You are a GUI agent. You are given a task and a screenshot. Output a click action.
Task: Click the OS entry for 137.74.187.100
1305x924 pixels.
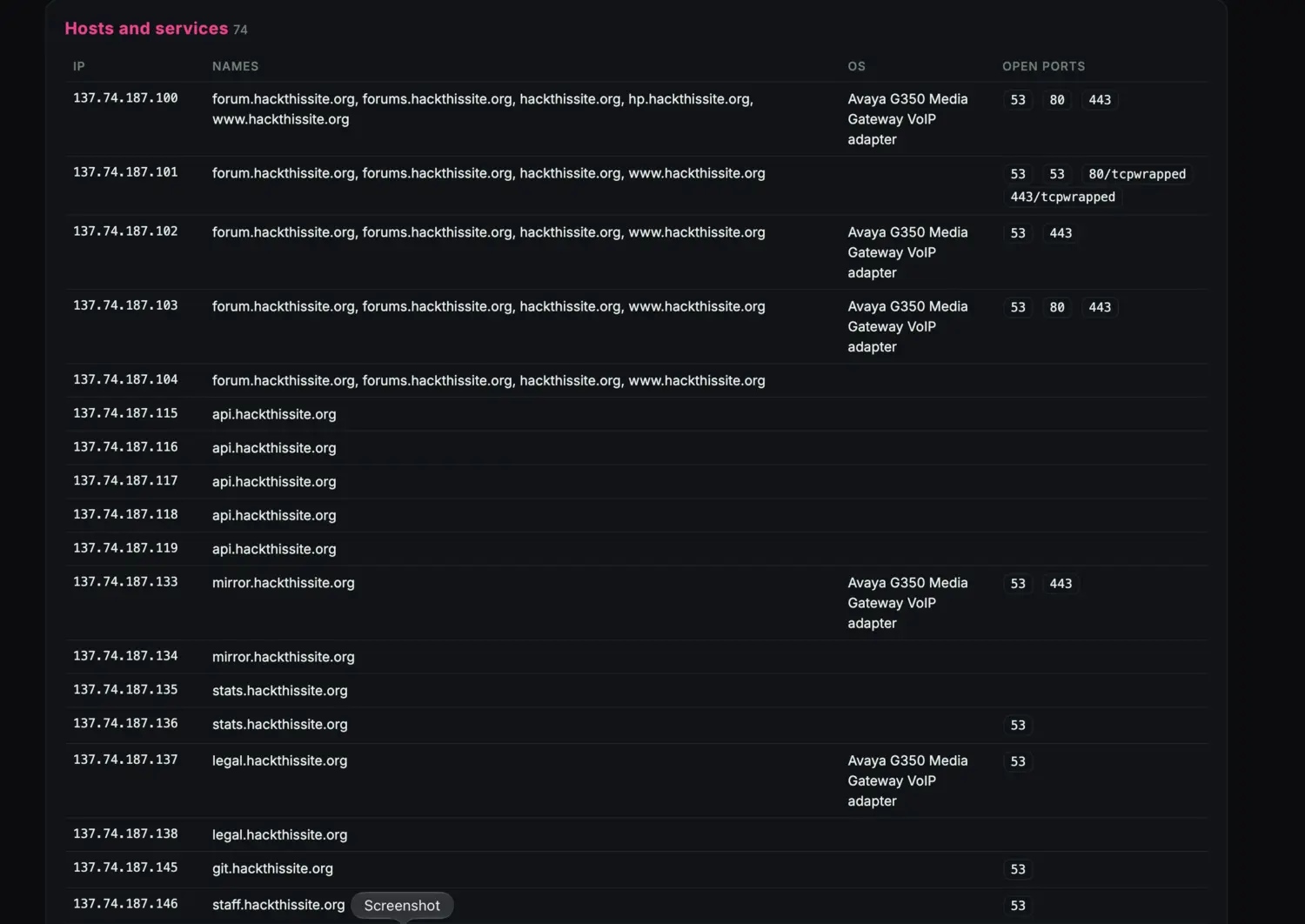pyautogui.click(x=907, y=119)
